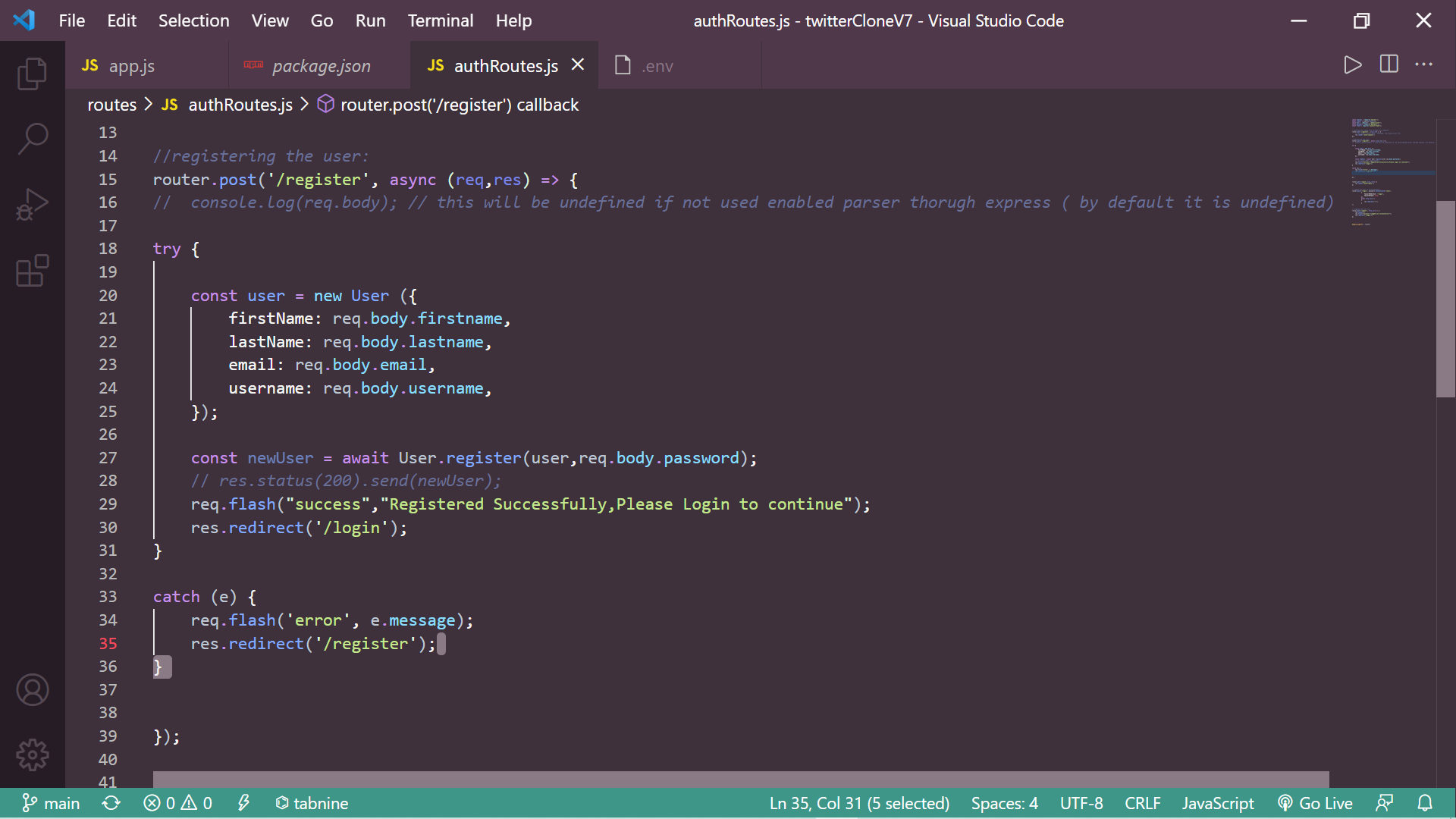
Task: Switch to the package.json tab
Action: click(321, 66)
